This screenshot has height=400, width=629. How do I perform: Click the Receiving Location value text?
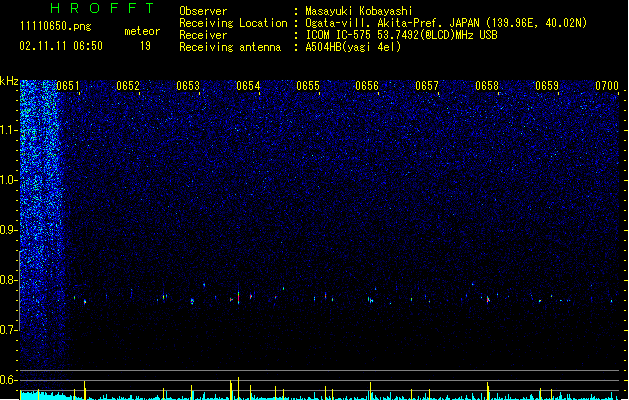pyautogui.click(x=446, y=23)
